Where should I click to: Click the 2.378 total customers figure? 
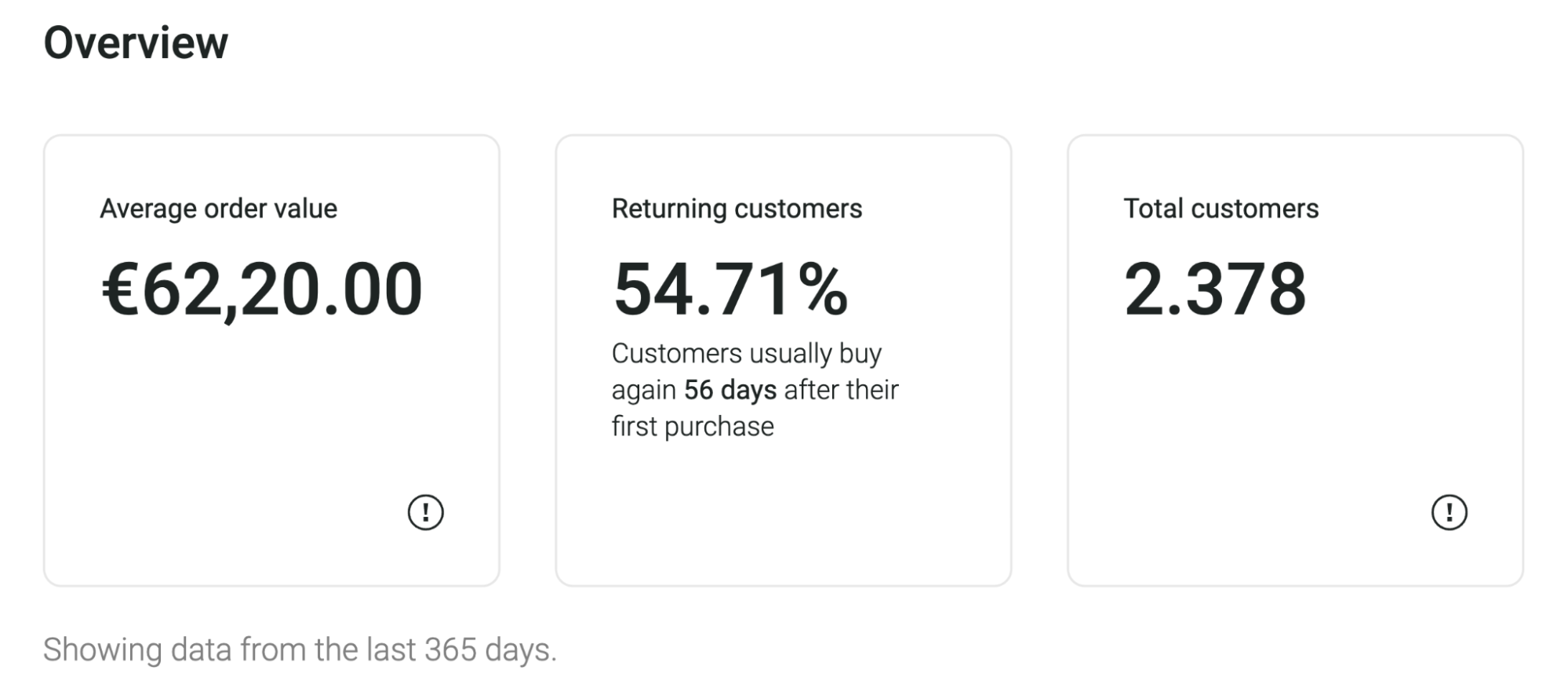pos(1215,289)
